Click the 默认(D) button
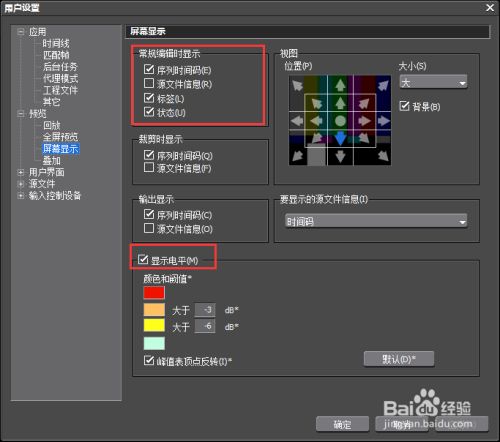Viewport: 500px width, 442px height. [399, 359]
